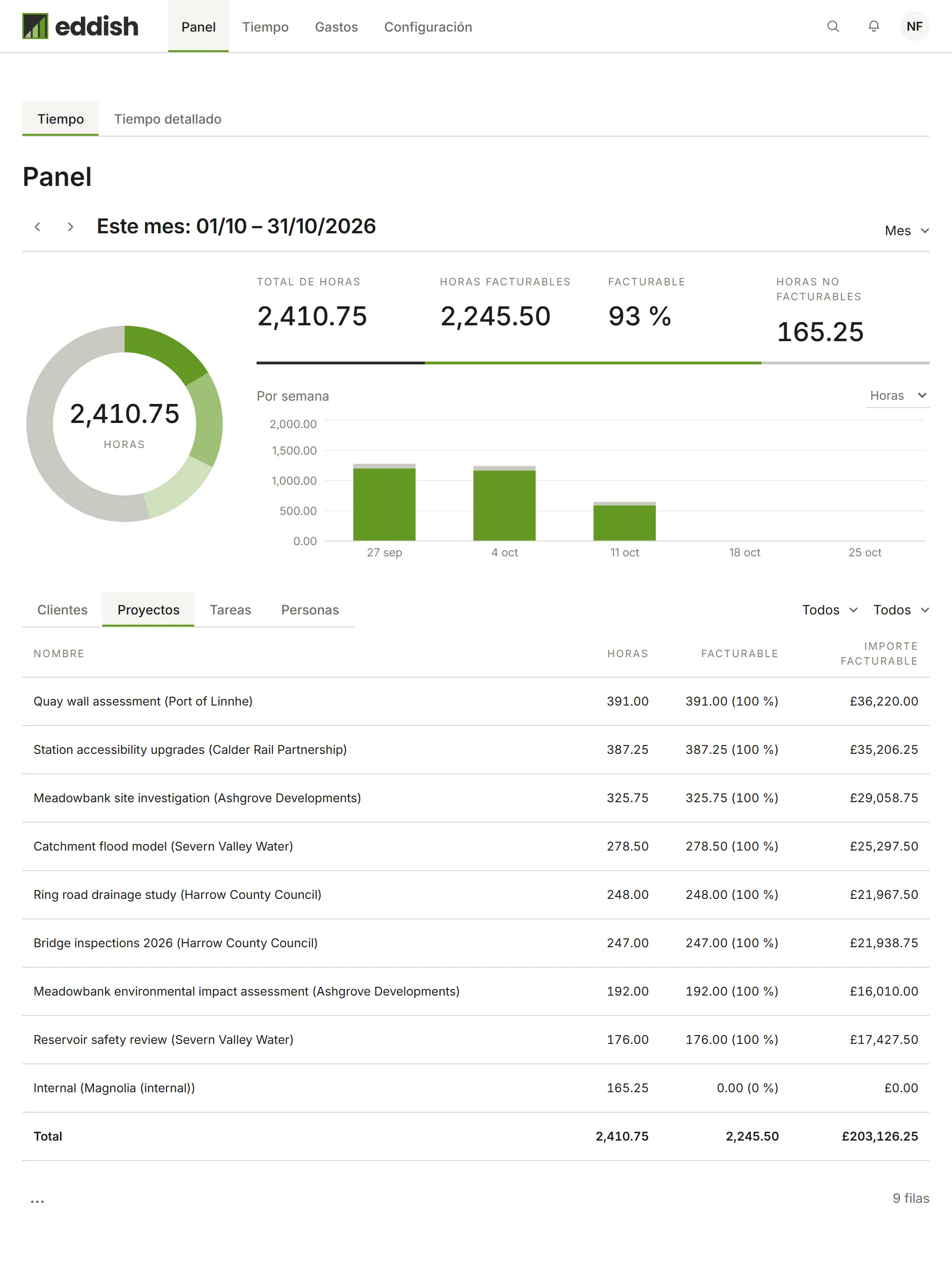Open the NF user avatar menu

click(914, 26)
